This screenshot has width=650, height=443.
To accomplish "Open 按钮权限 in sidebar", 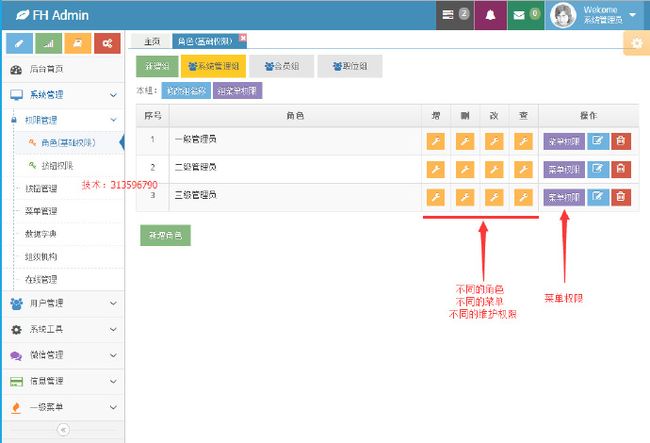I will pyautogui.click(x=69, y=166).
